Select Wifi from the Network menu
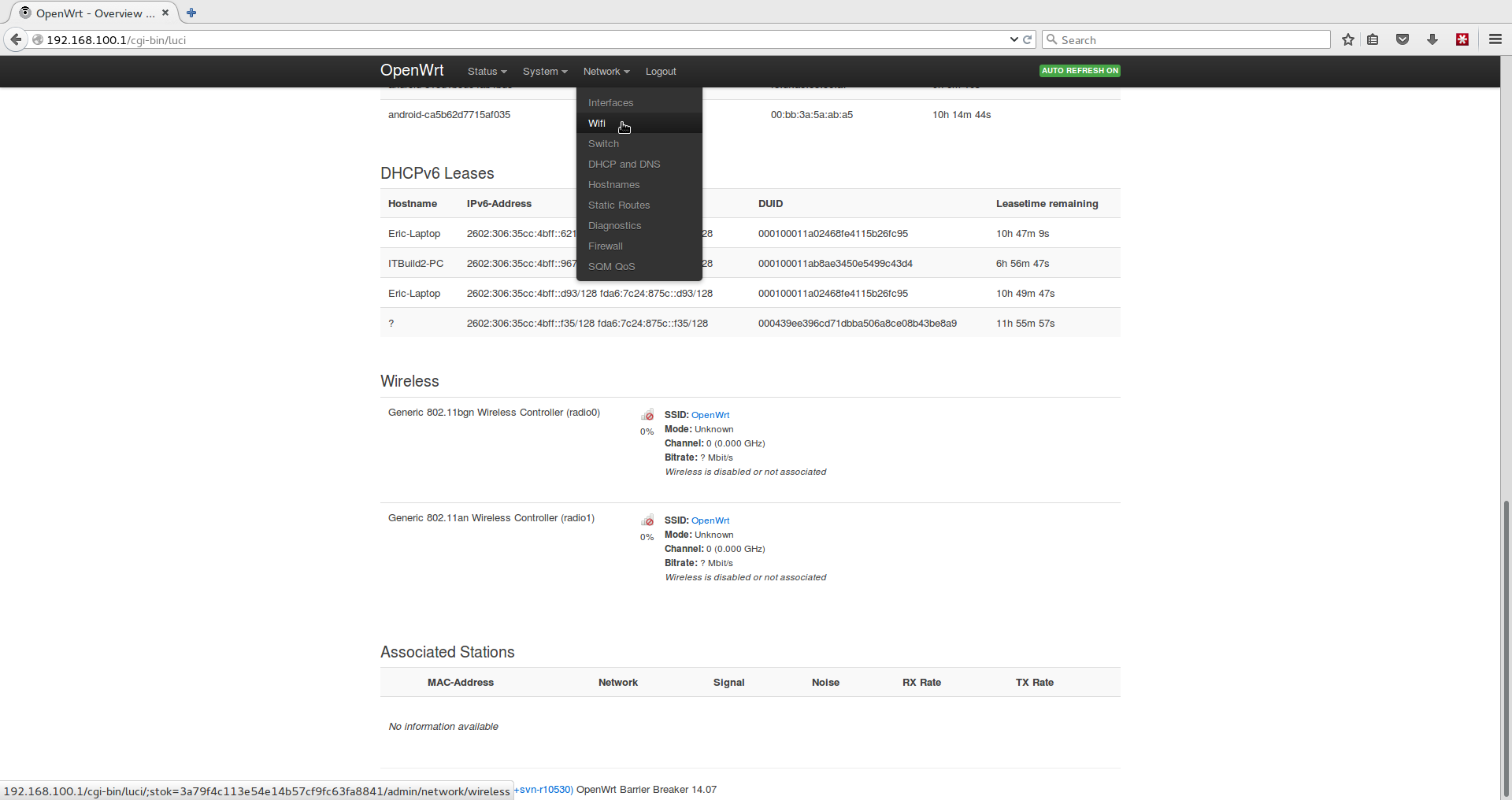 pyautogui.click(x=597, y=124)
